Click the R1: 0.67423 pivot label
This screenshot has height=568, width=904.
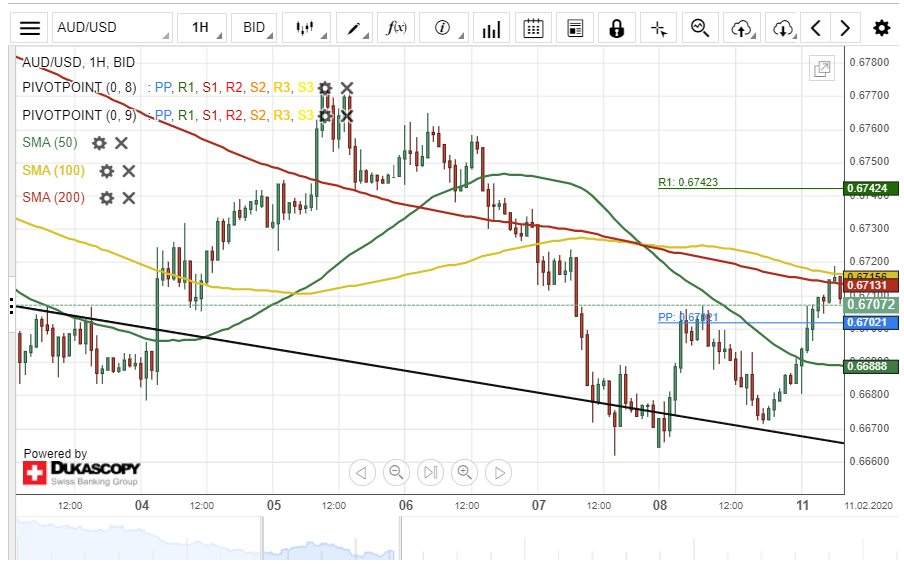[x=688, y=182]
